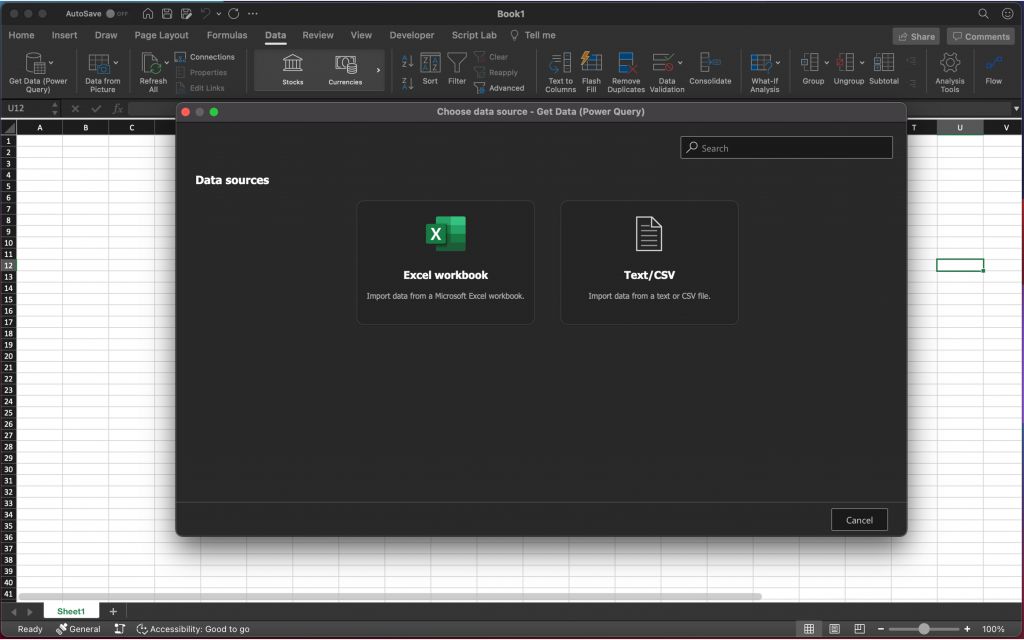1024x640 pixels.
Task: Select the Currencies data type
Action: coord(345,70)
